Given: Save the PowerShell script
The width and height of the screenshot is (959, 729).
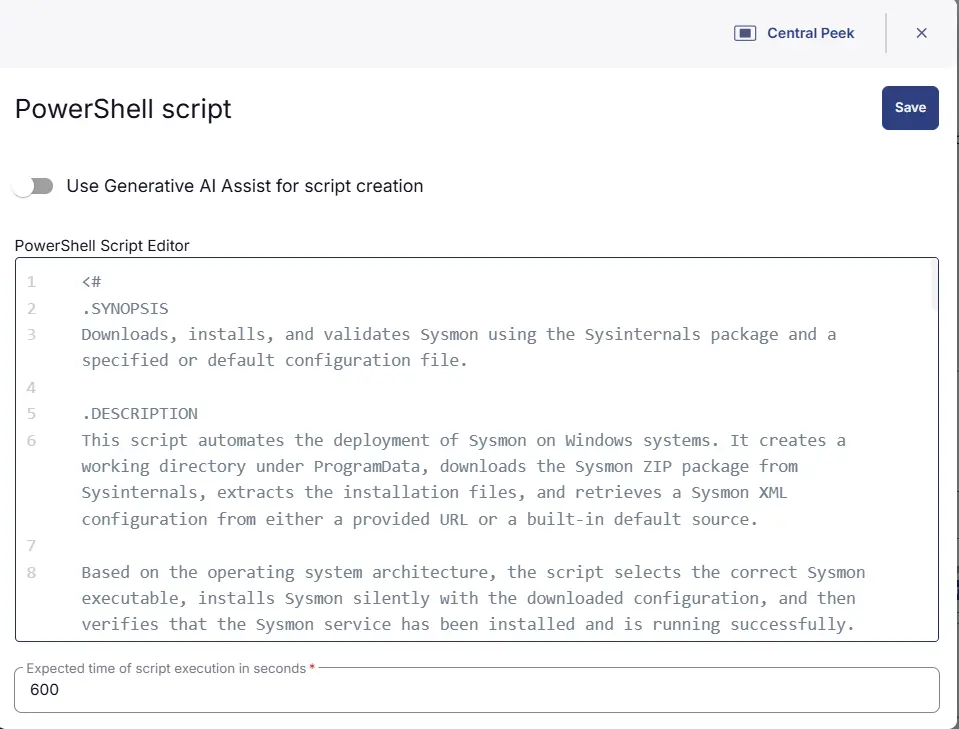Looking at the screenshot, I should (909, 108).
